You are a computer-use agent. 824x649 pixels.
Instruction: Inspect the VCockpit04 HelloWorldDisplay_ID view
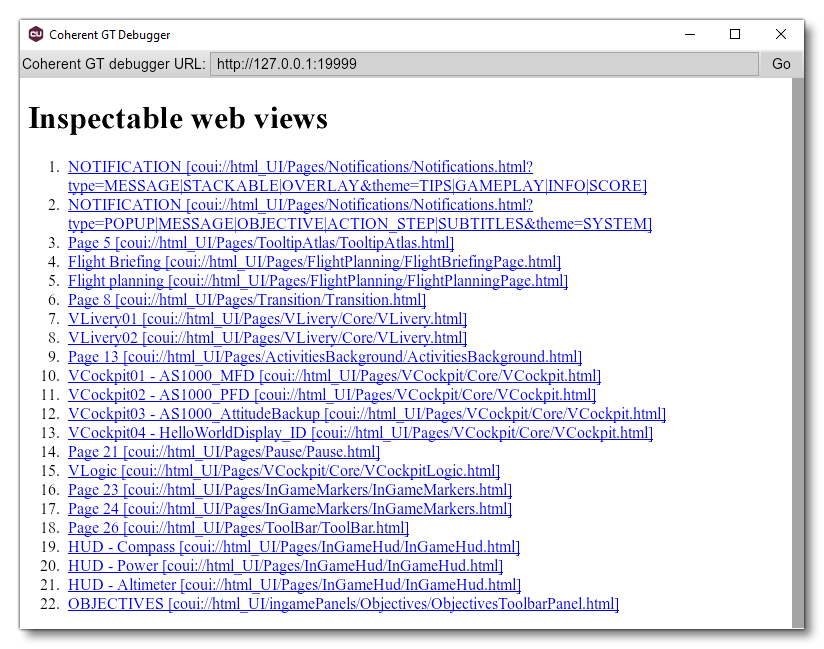point(360,432)
